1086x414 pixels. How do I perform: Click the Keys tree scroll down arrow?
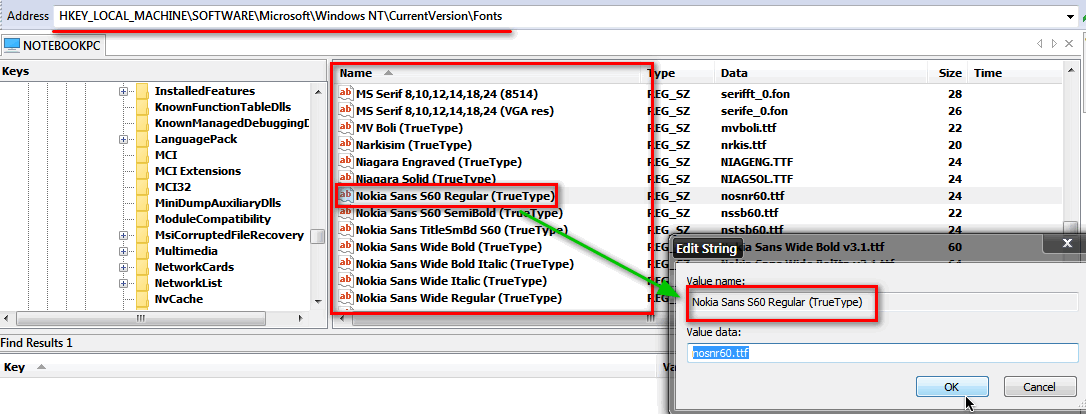[x=318, y=302]
